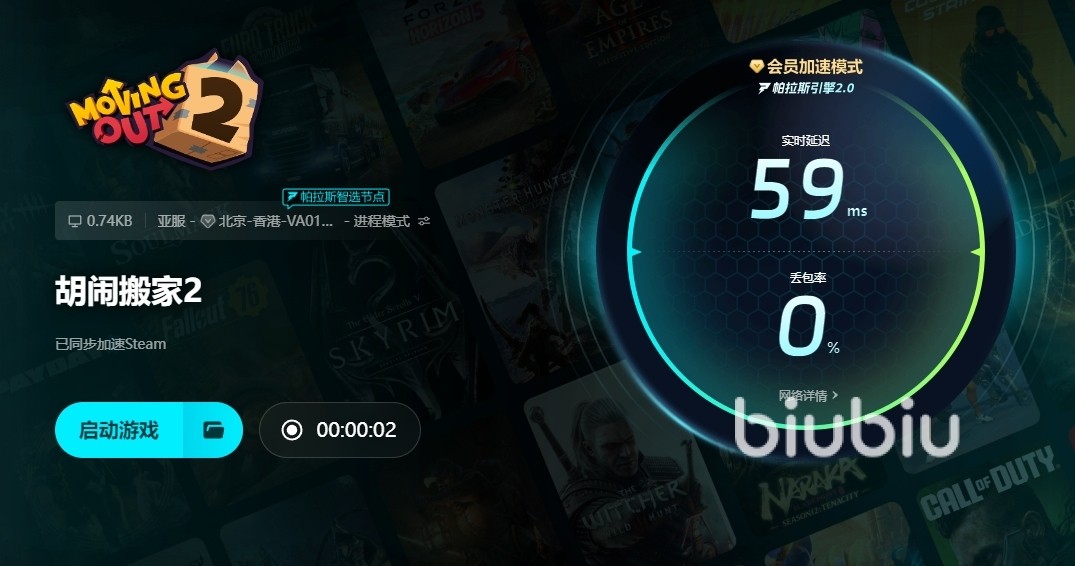
Task: Open the game folder icon button
Action: click(213, 430)
